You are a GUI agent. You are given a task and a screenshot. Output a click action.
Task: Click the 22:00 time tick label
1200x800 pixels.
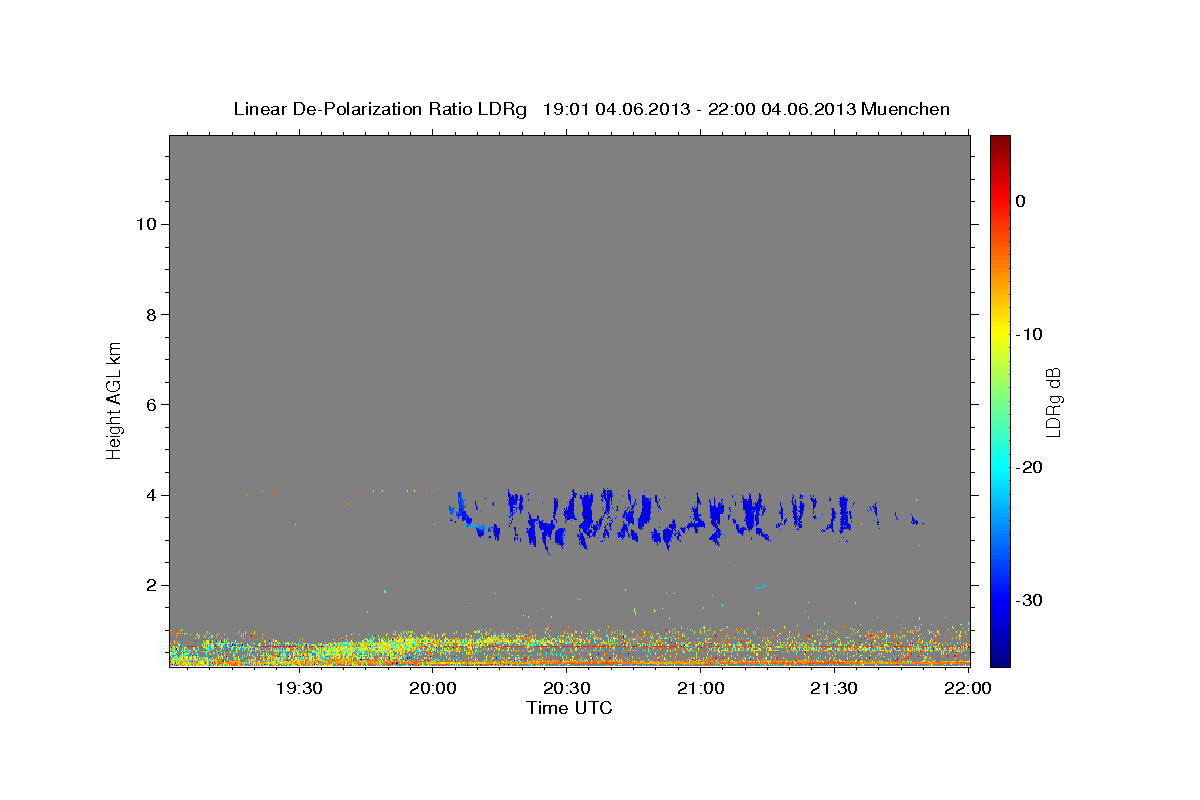[968, 688]
